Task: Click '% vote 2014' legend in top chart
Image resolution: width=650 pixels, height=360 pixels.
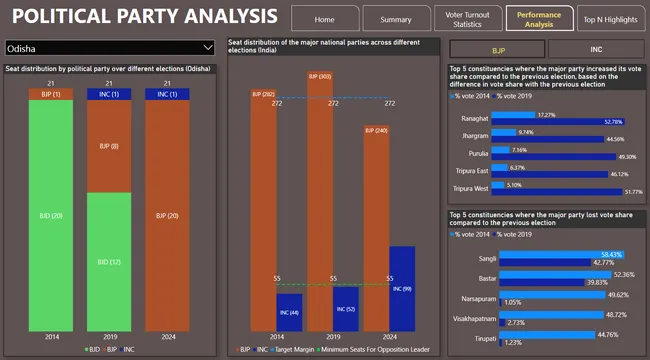Action: tap(470, 96)
